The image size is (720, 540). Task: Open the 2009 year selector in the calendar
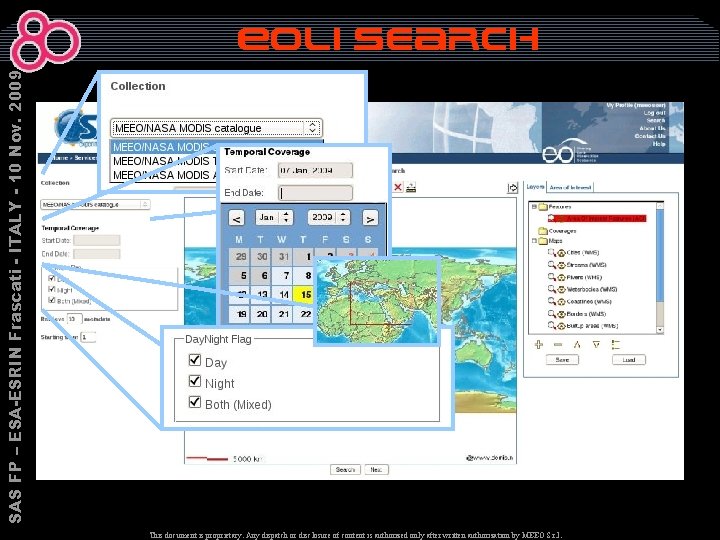(x=329, y=217)
